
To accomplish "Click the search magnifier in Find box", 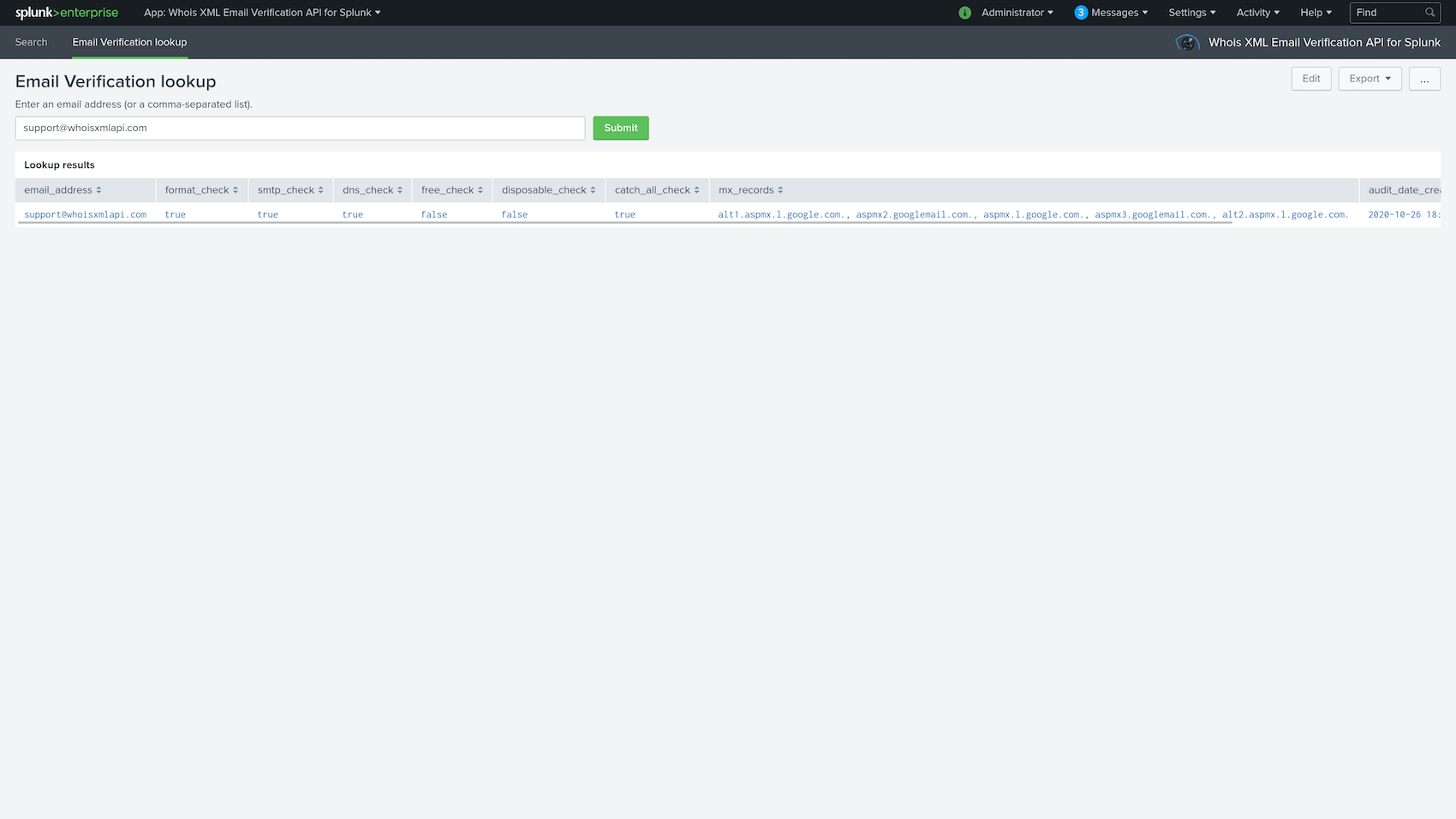I will point(1429,13).
